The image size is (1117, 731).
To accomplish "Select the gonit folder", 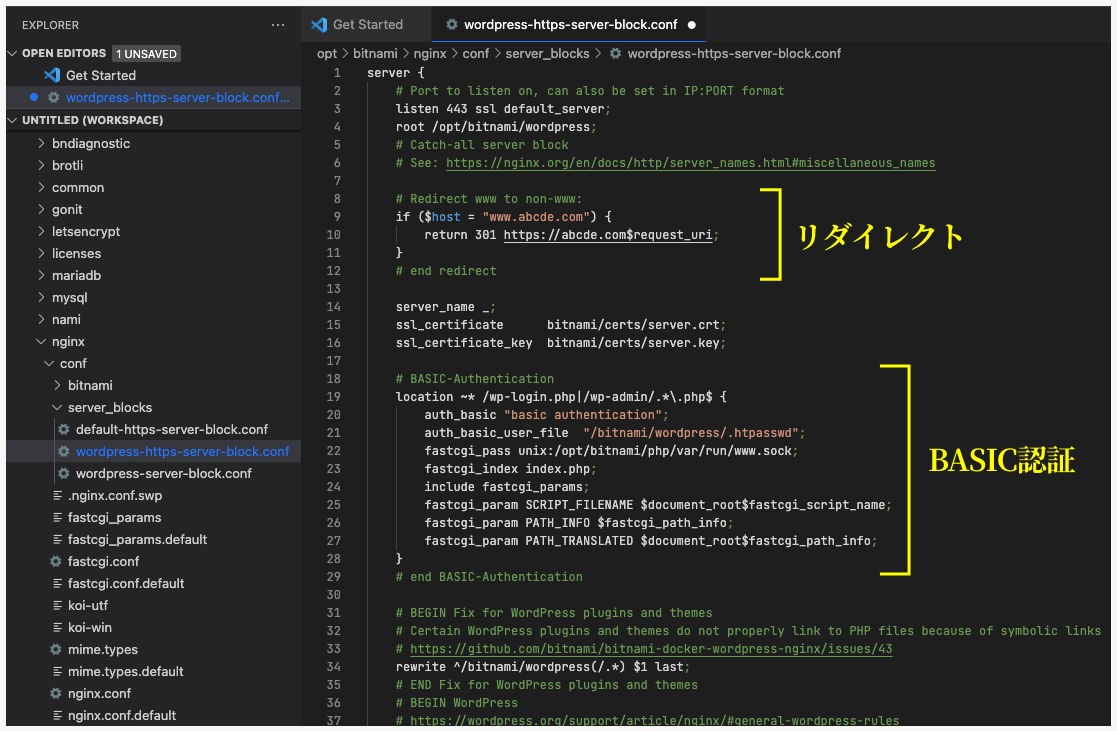I will pyautogui.click(x=67, y=209).
